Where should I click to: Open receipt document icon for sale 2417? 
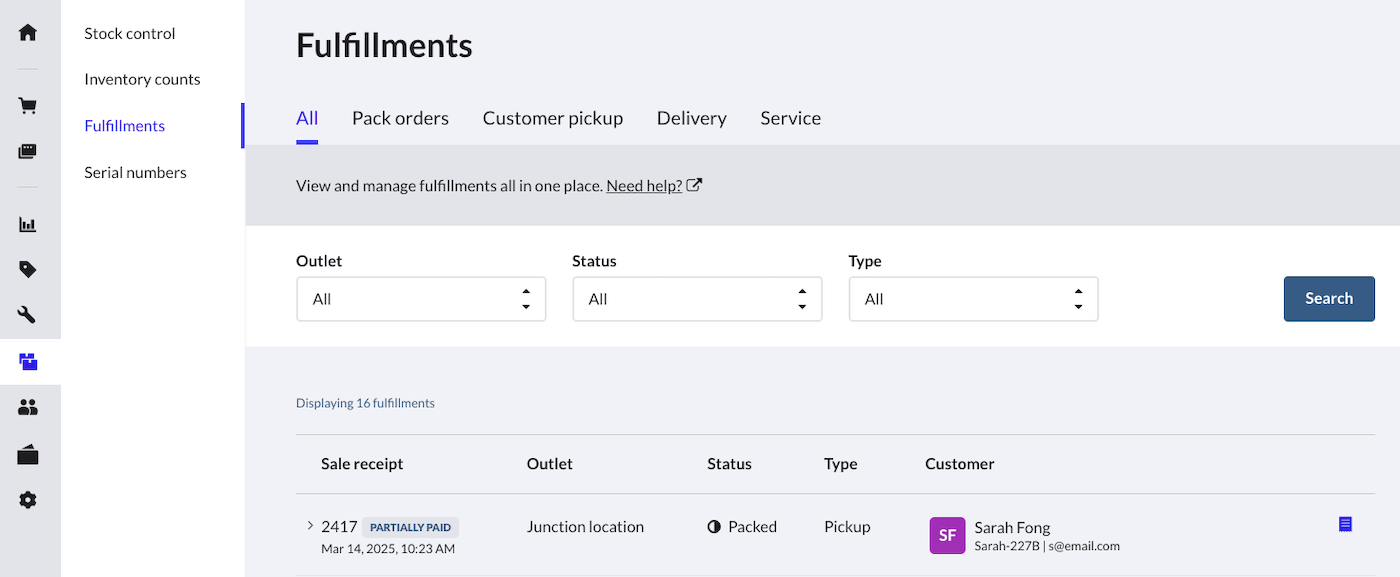1345,524
